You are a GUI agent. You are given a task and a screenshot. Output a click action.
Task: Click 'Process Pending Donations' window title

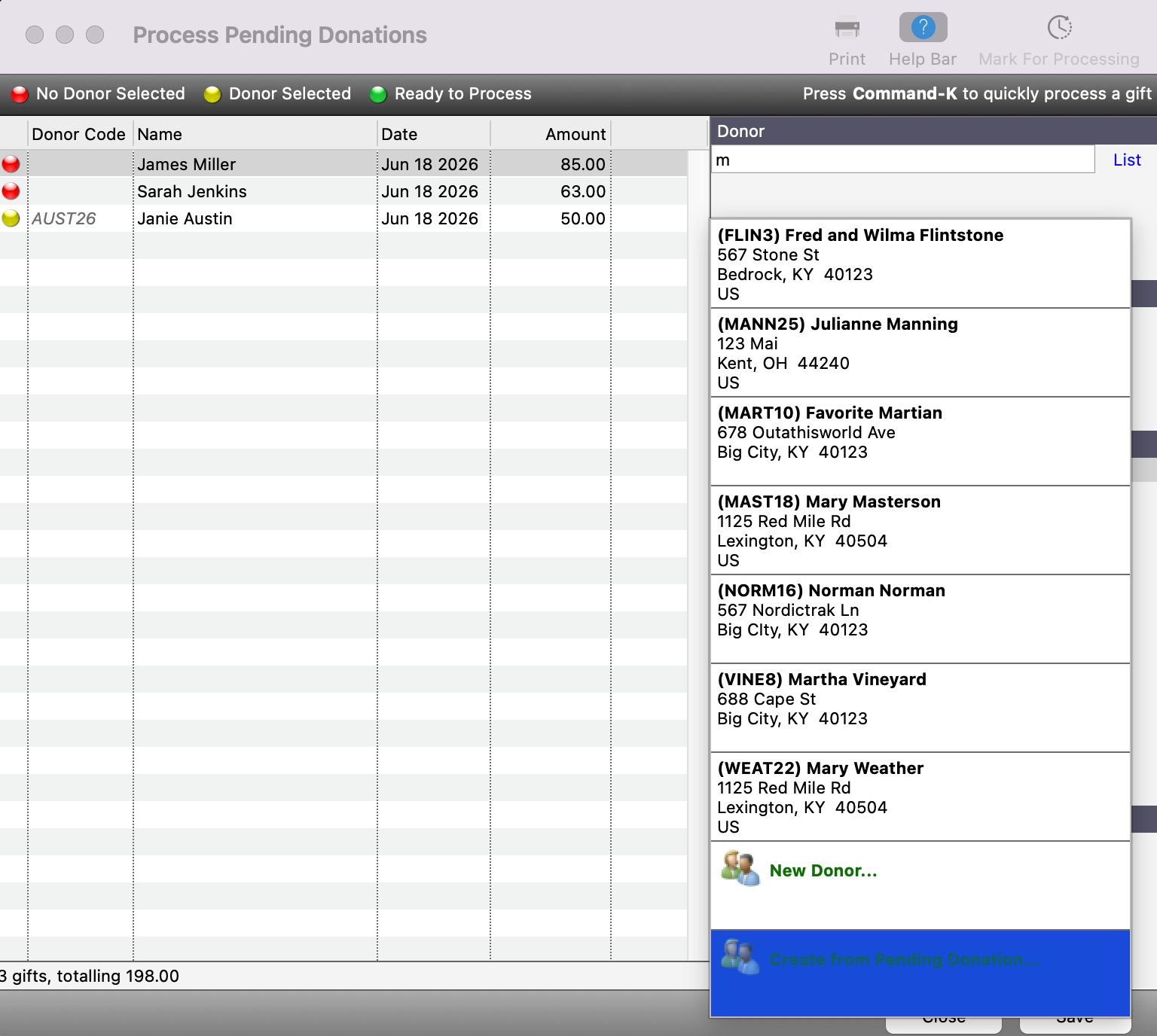click(x=279, y=35)
